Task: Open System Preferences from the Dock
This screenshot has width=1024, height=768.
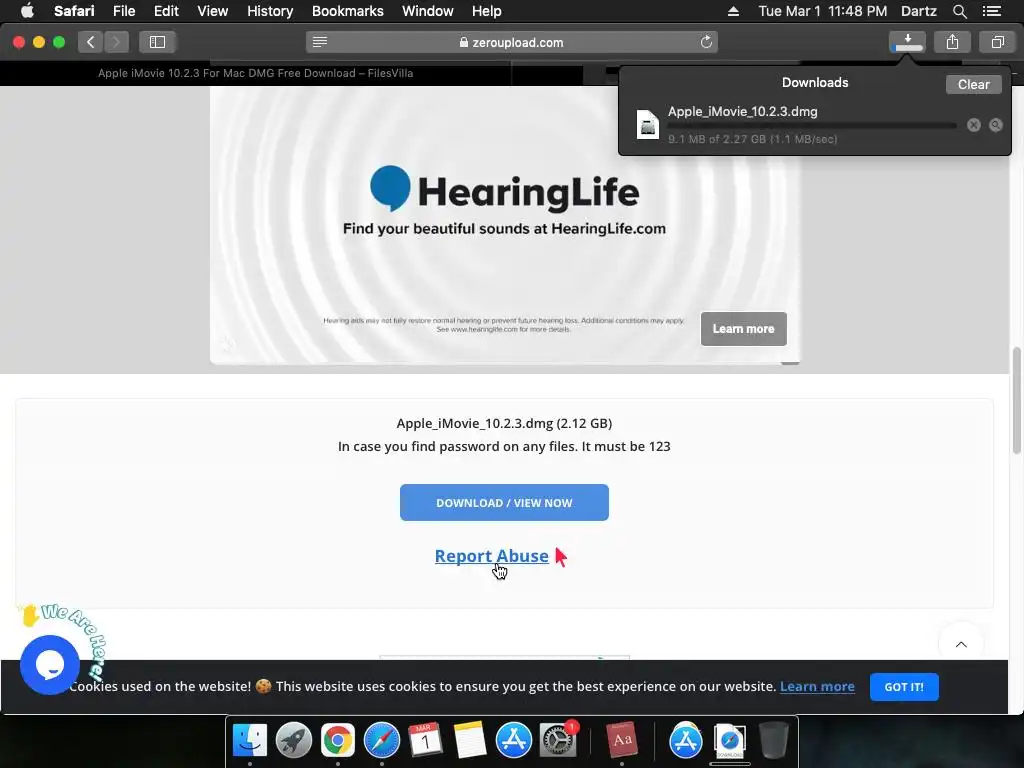Action: coord(558,741)
